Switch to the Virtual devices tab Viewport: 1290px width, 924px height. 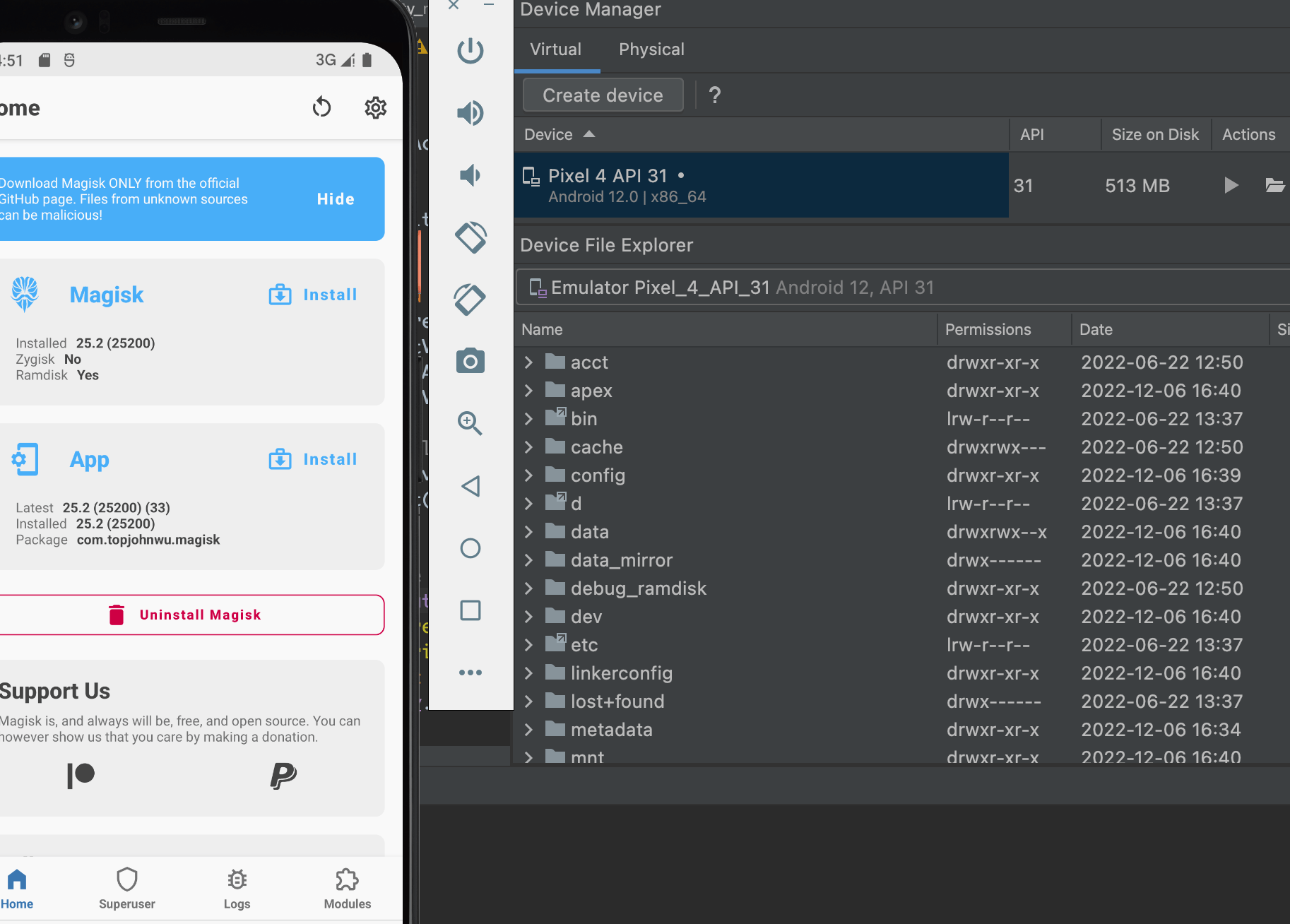tap(556, 49)
